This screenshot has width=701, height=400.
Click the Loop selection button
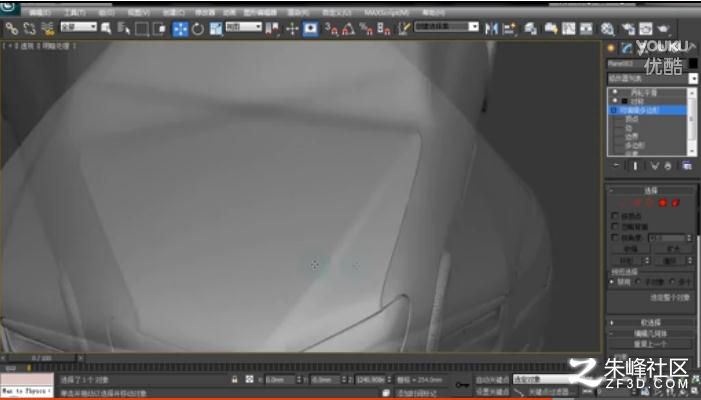(x=669, y=261)
